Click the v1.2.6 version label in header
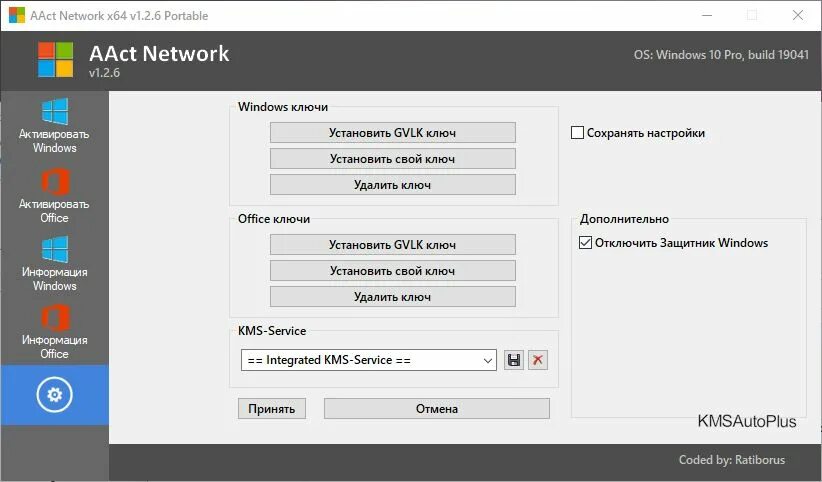This screenshot has height=482, width=822. coord(104,73)
